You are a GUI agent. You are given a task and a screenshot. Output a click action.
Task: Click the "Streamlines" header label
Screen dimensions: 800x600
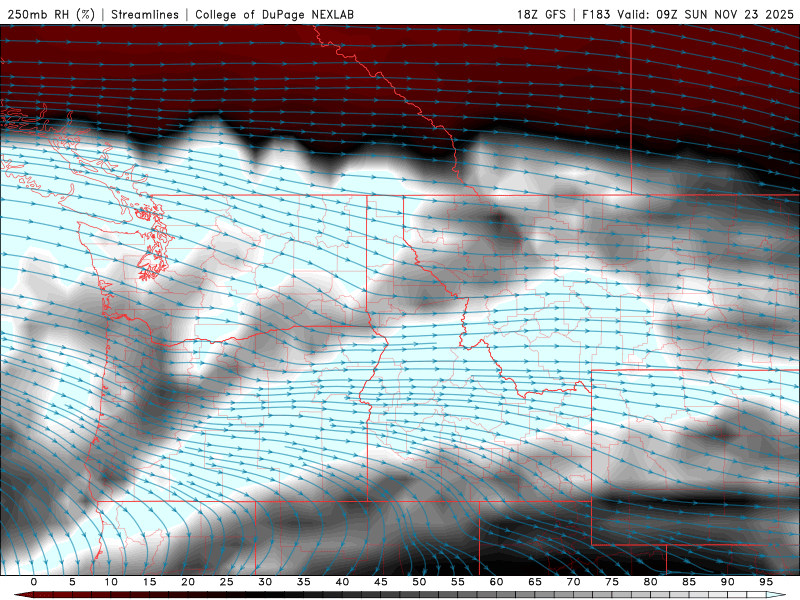pyautogui.click(x=145, y=14)
